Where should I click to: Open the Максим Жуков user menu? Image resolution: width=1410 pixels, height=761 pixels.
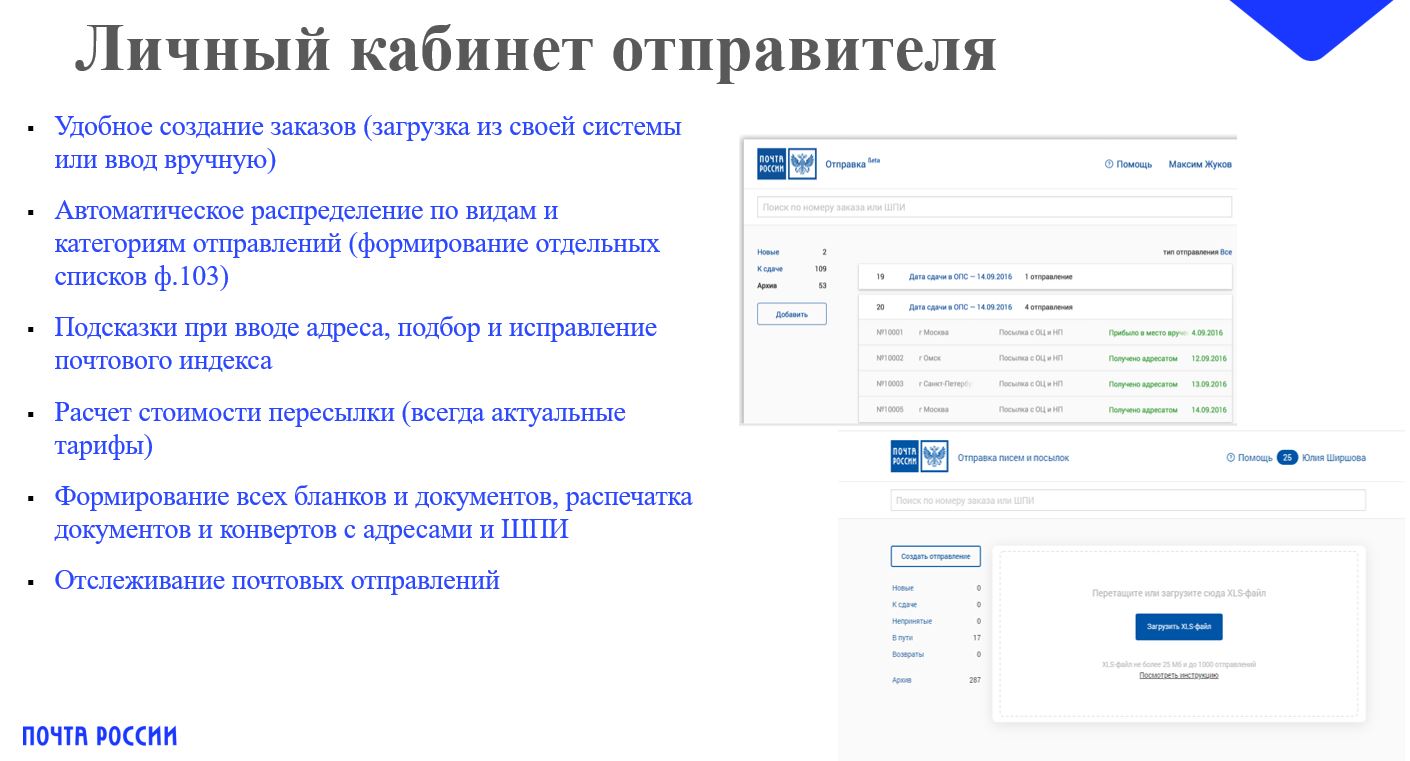coord(1200,164)
